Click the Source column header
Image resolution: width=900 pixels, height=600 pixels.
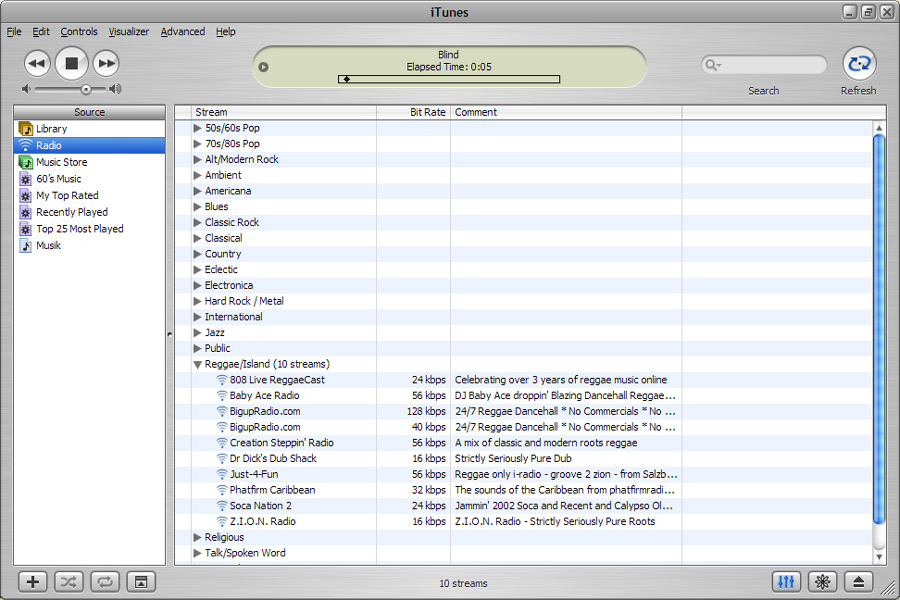click(x=90, y=113)
